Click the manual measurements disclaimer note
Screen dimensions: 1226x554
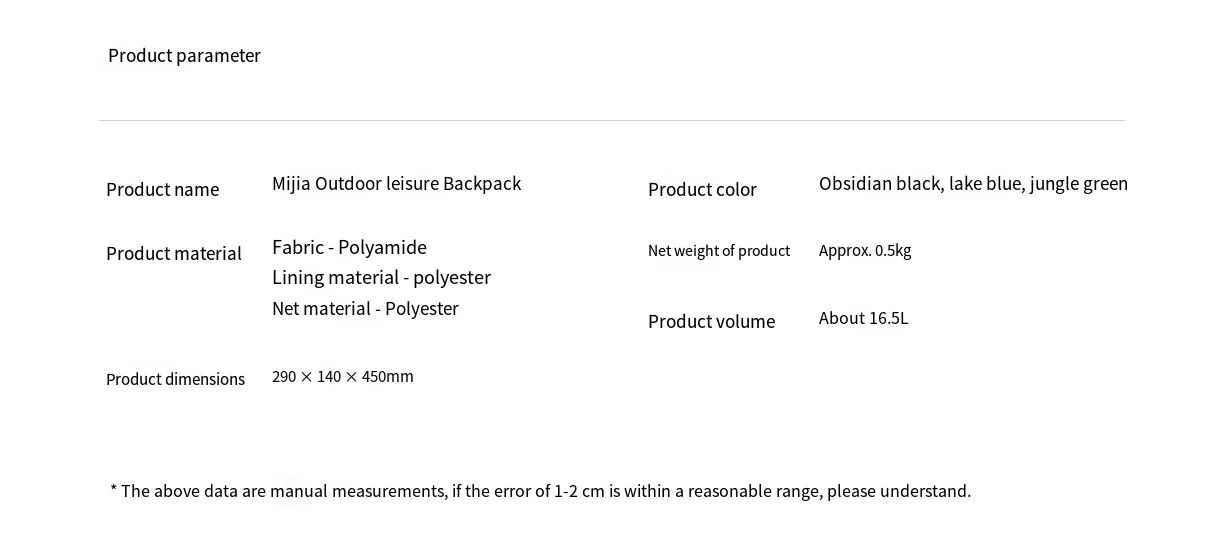[545, 491]
